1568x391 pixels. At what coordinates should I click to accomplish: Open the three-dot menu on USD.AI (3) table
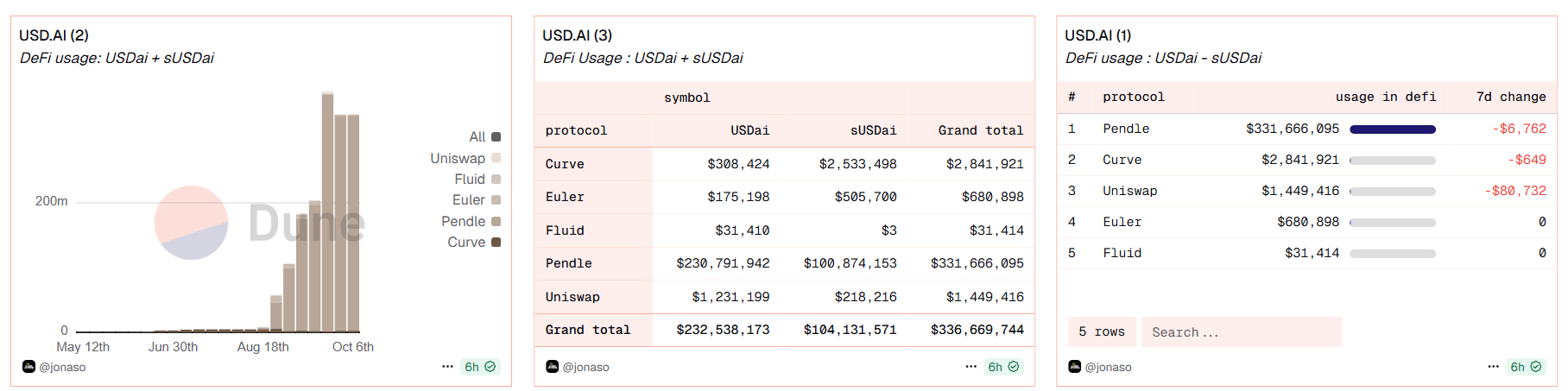point(971,367)
